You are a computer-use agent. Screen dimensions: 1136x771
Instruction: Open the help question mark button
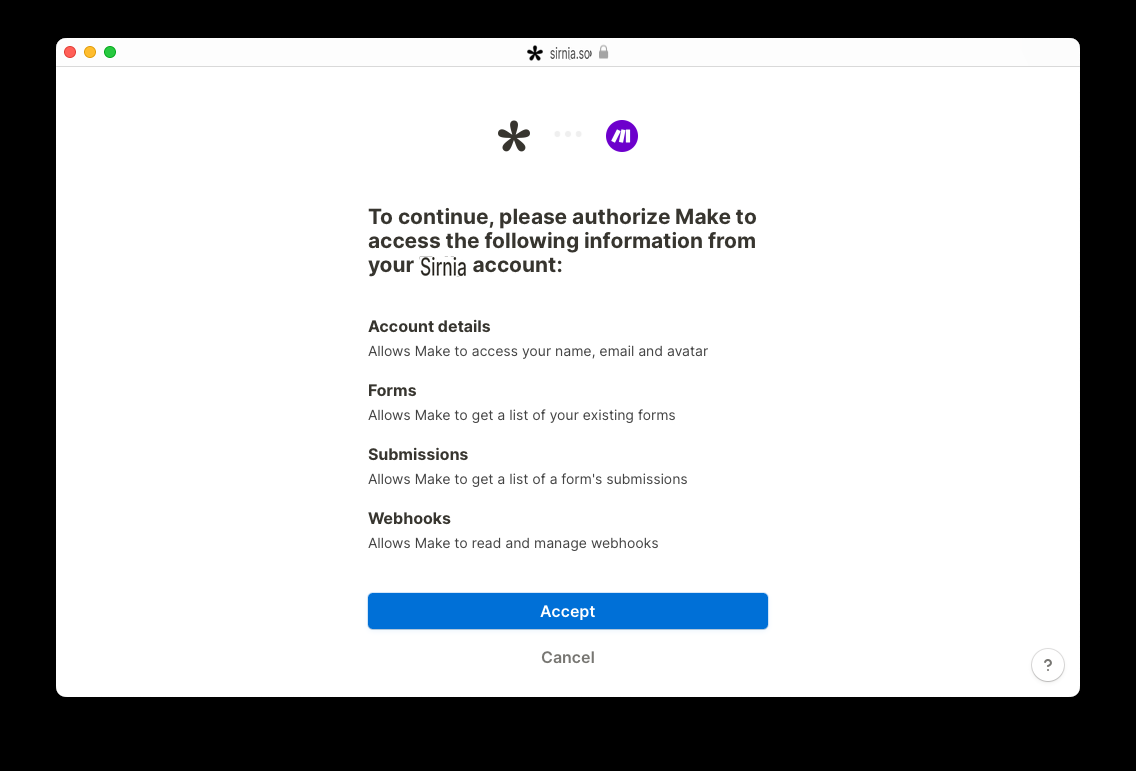pyautogui.click(x=1048, y=664)
